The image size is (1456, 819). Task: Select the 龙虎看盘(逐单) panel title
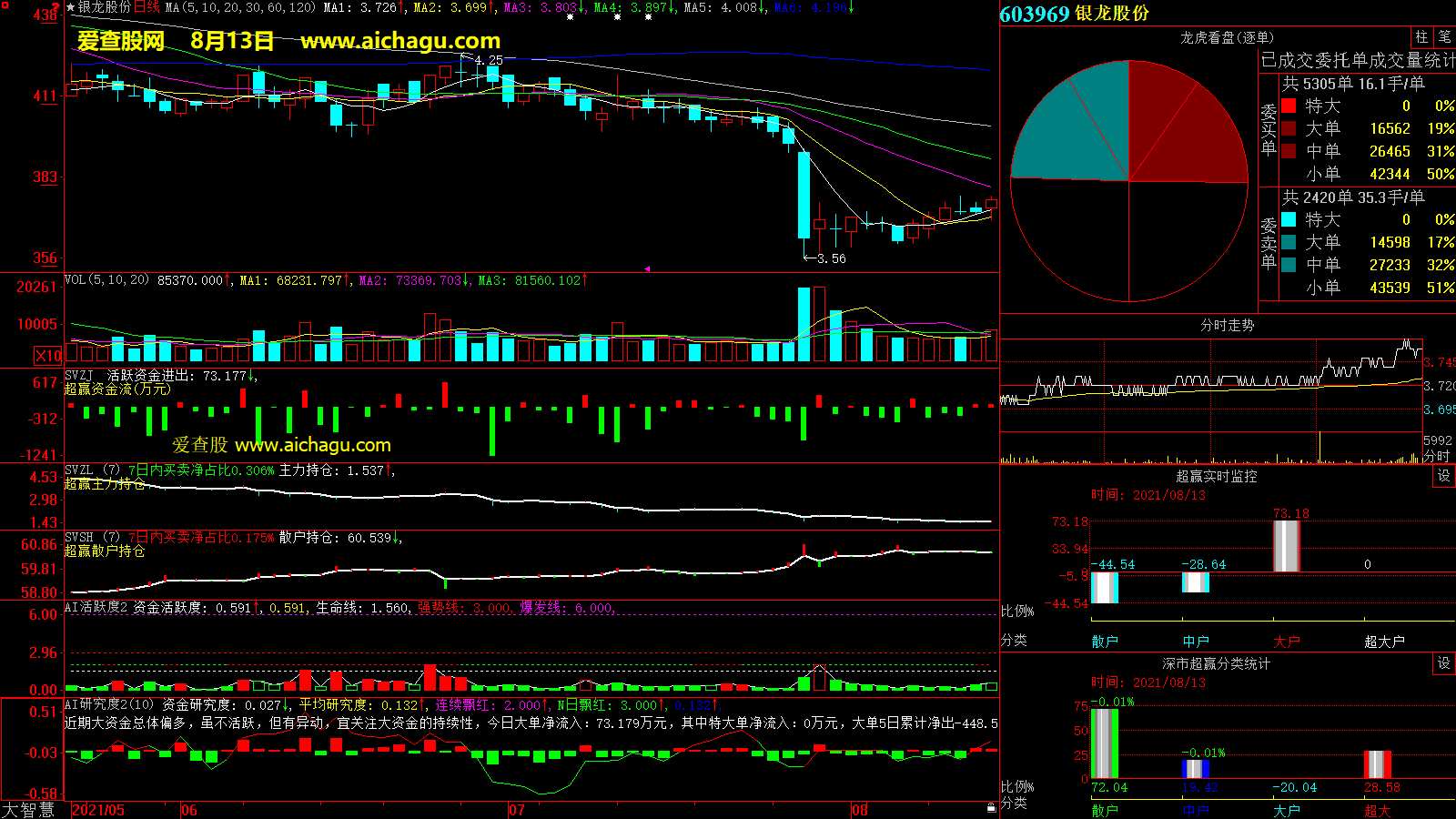(1227, 37)
